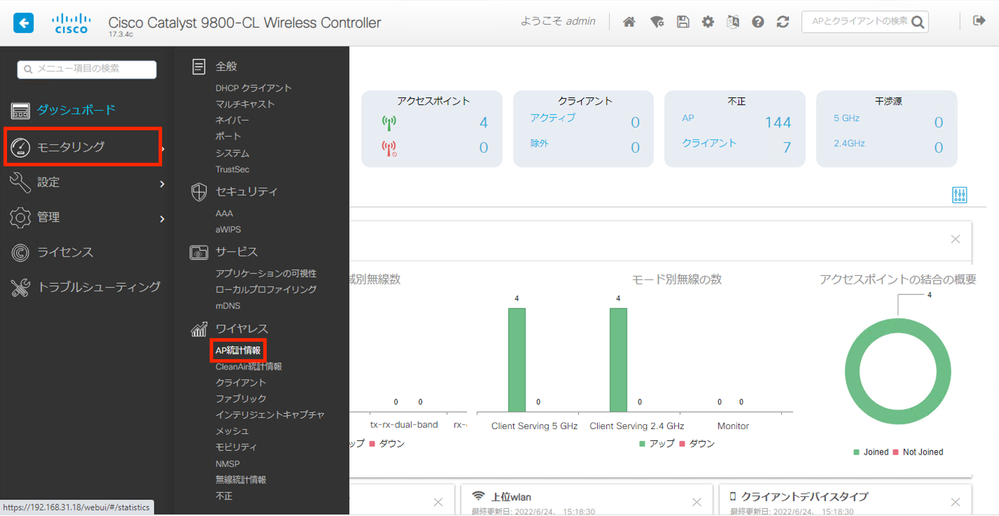The image size is (999, 516).
Task: Click dashboard icon beside ダッシュボード
Action: tap(20, 111)
